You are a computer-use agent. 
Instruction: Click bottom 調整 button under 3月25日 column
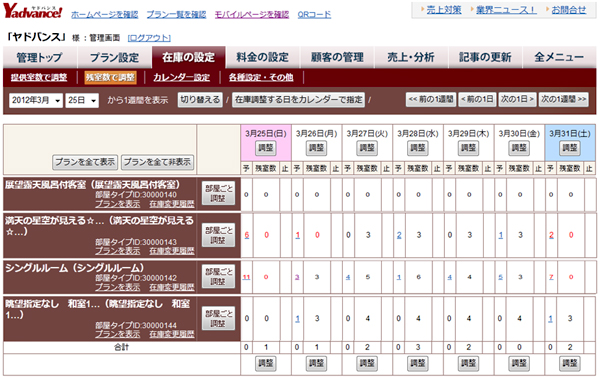(266, 363)
